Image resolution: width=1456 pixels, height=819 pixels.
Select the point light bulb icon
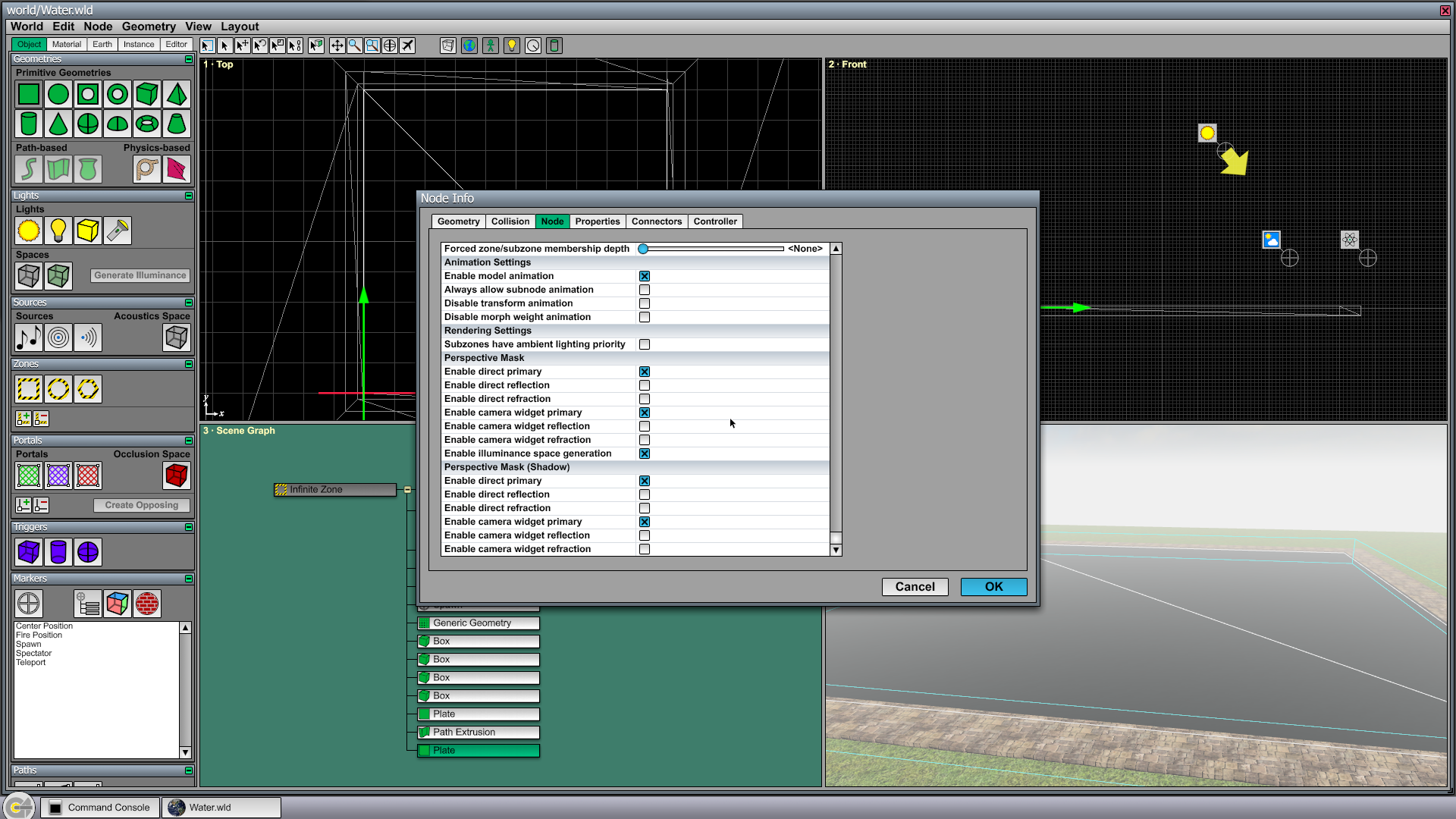58,231
